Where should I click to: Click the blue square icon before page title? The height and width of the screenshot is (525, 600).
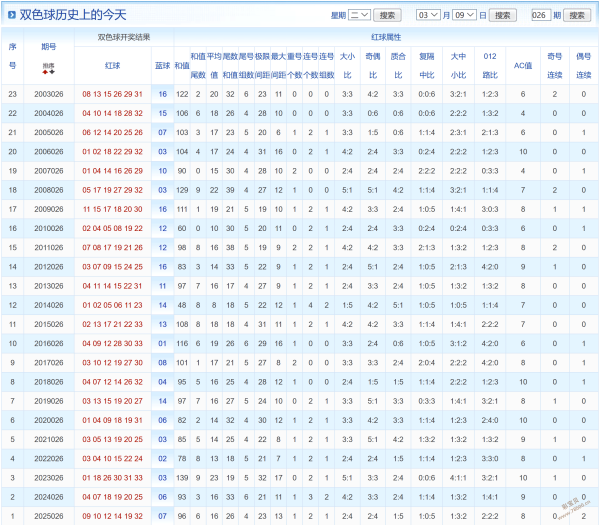(11, 14)
